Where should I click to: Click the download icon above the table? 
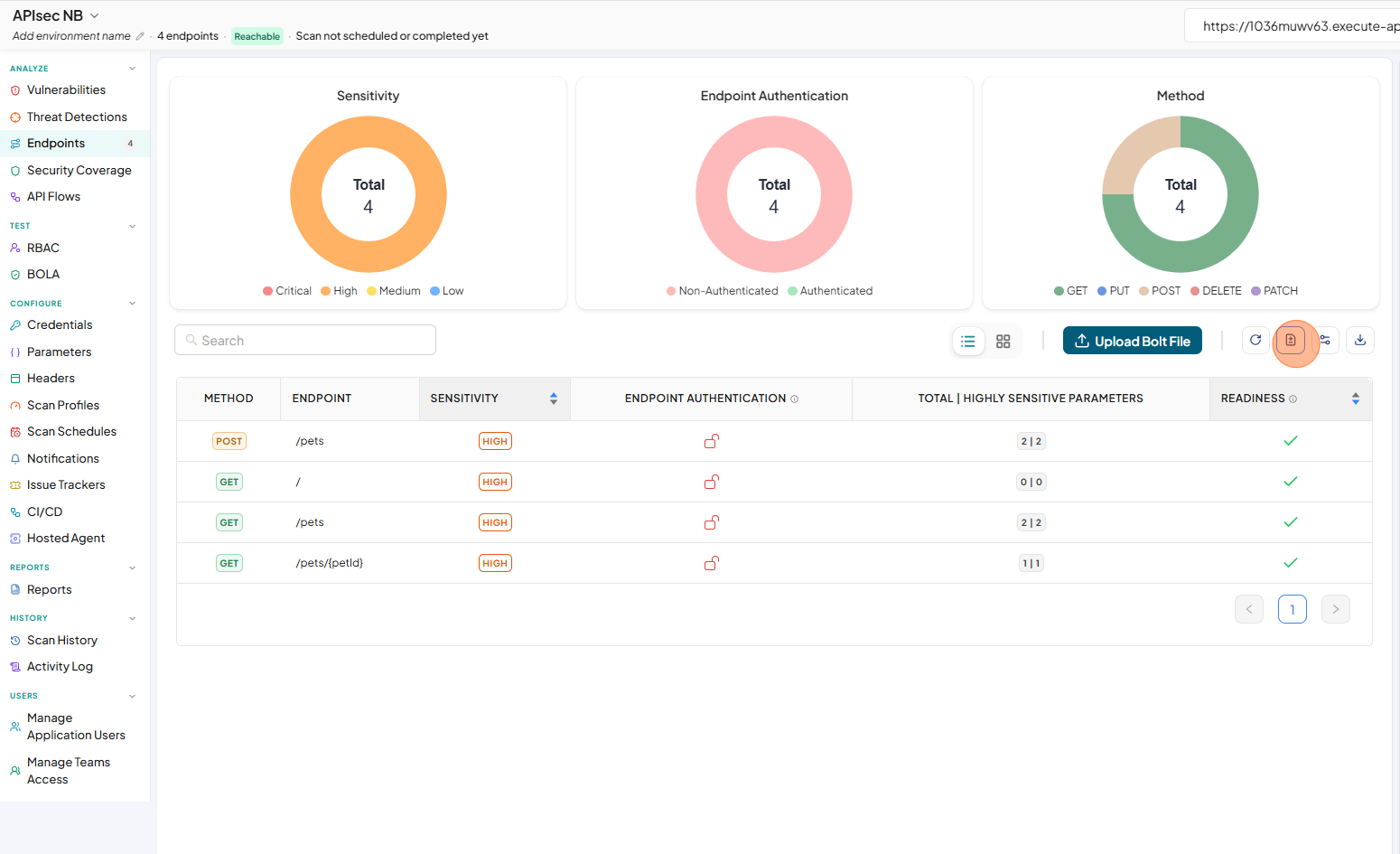tap(1360, 341)
